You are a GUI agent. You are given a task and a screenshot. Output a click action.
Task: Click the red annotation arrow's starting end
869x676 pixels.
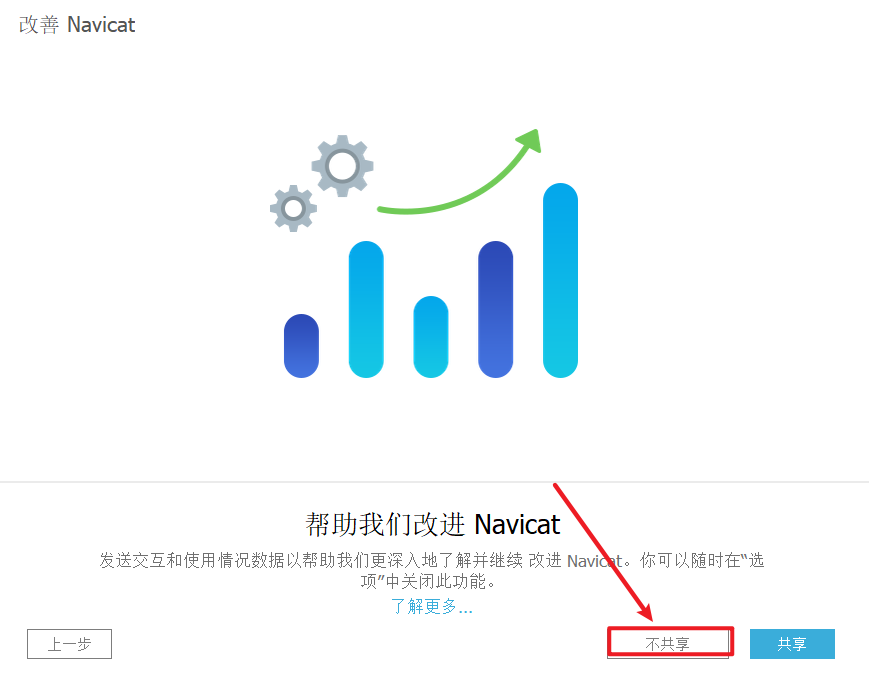556,486
